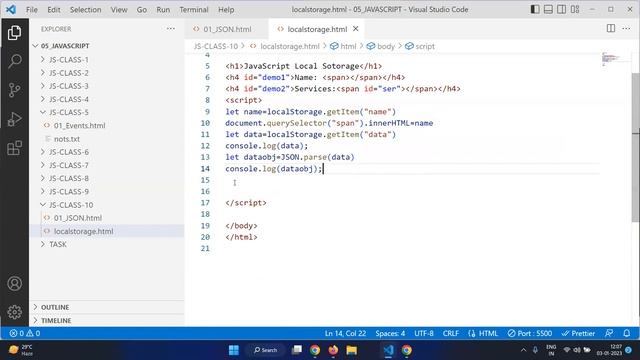Expand the JS-CLASS-4 folder

107,99
